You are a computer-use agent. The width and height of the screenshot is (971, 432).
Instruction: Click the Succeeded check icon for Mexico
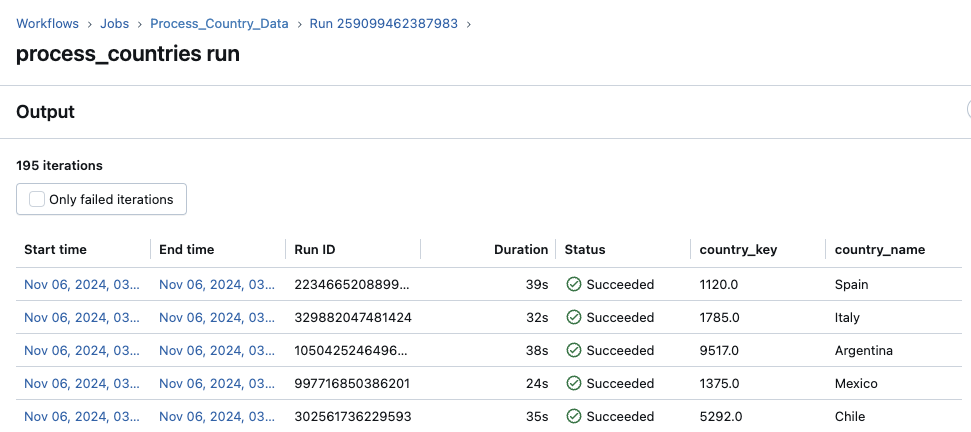[x=574, y=384]
